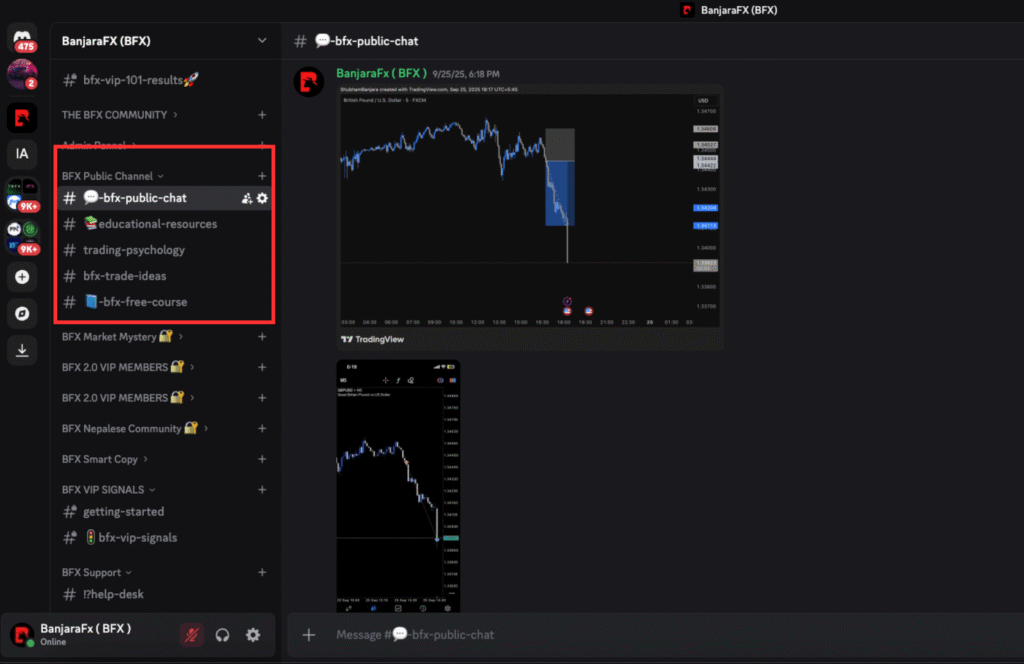Unmute the microphone in user panel

(191, 635)
